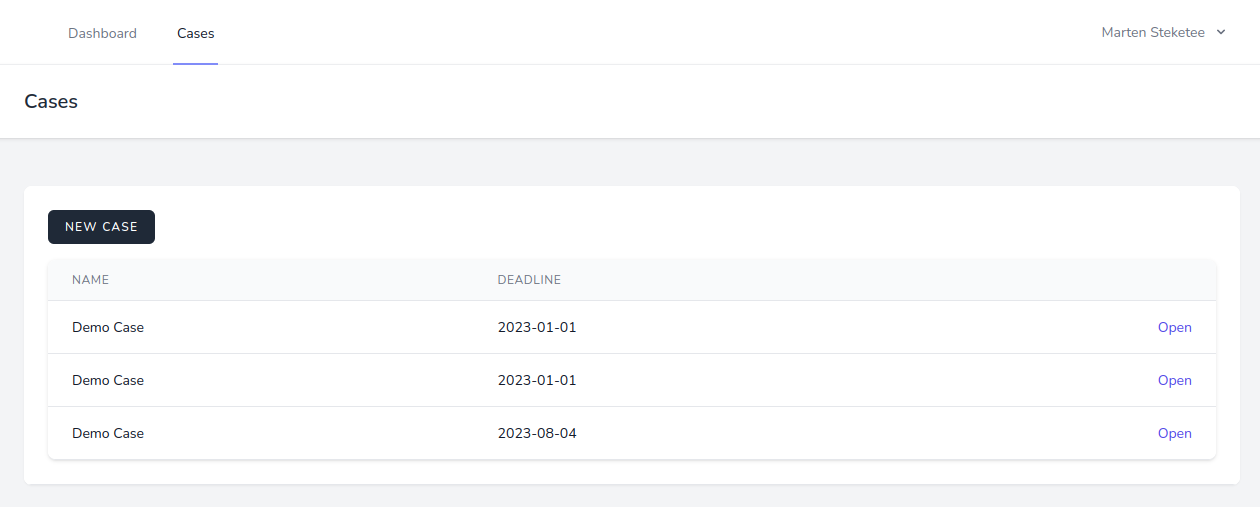Viewport: 1260px width, 507px height.
Task: Click the Cases page heading
Action: click(51, 101)
